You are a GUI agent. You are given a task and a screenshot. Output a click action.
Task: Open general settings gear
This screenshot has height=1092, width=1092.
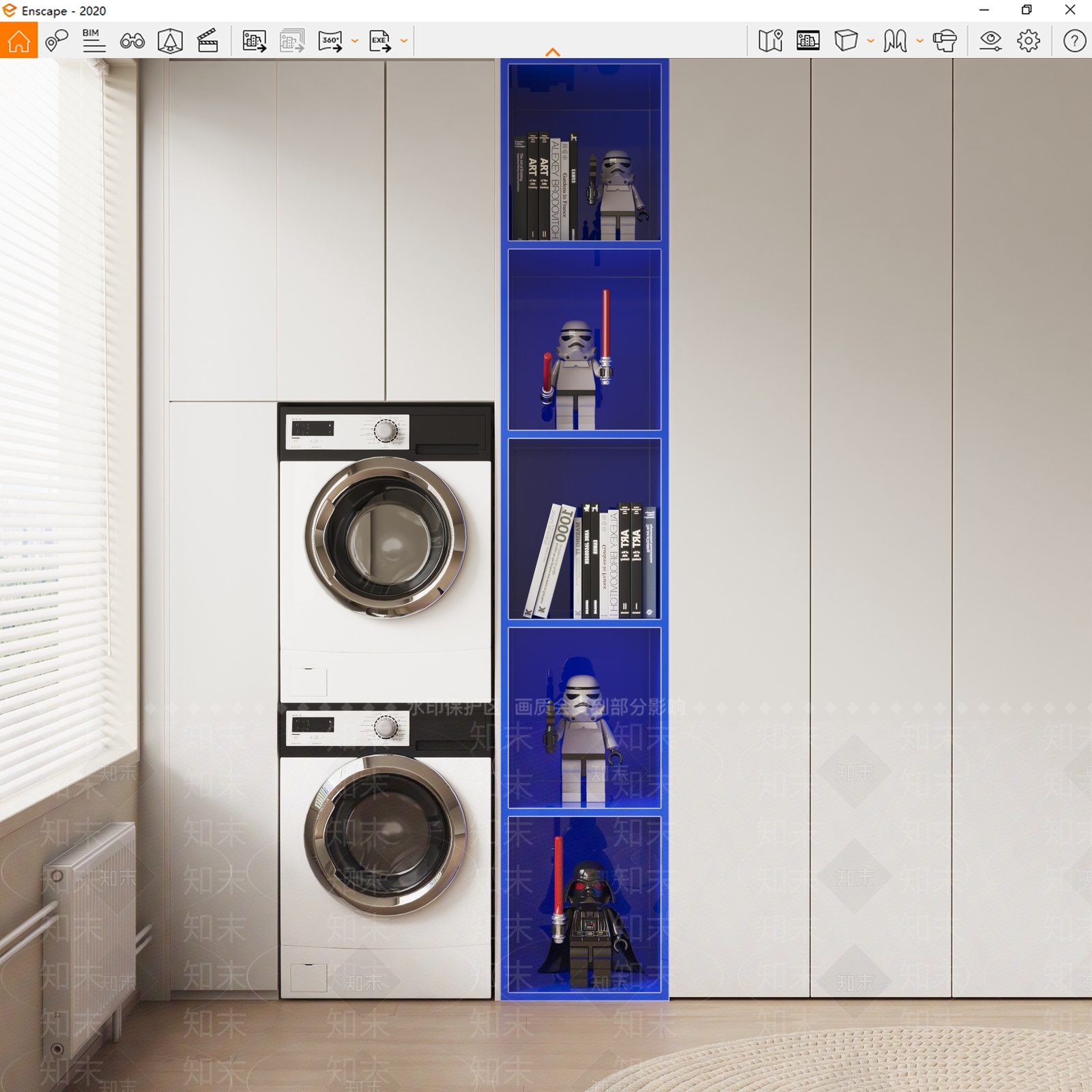coord(1029,41)
